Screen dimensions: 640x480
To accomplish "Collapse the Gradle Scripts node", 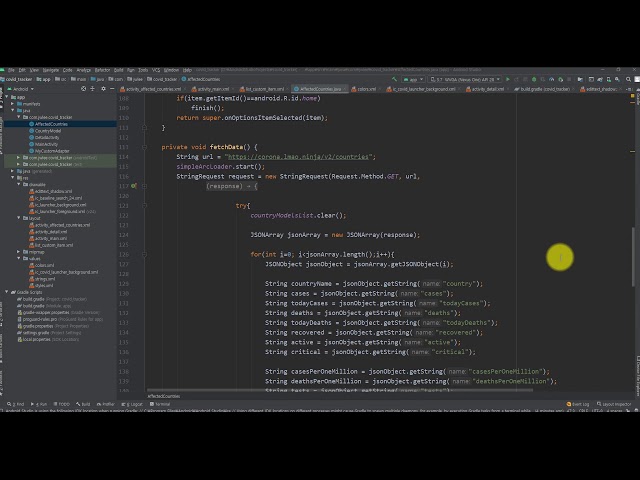I will click(7, 292).
